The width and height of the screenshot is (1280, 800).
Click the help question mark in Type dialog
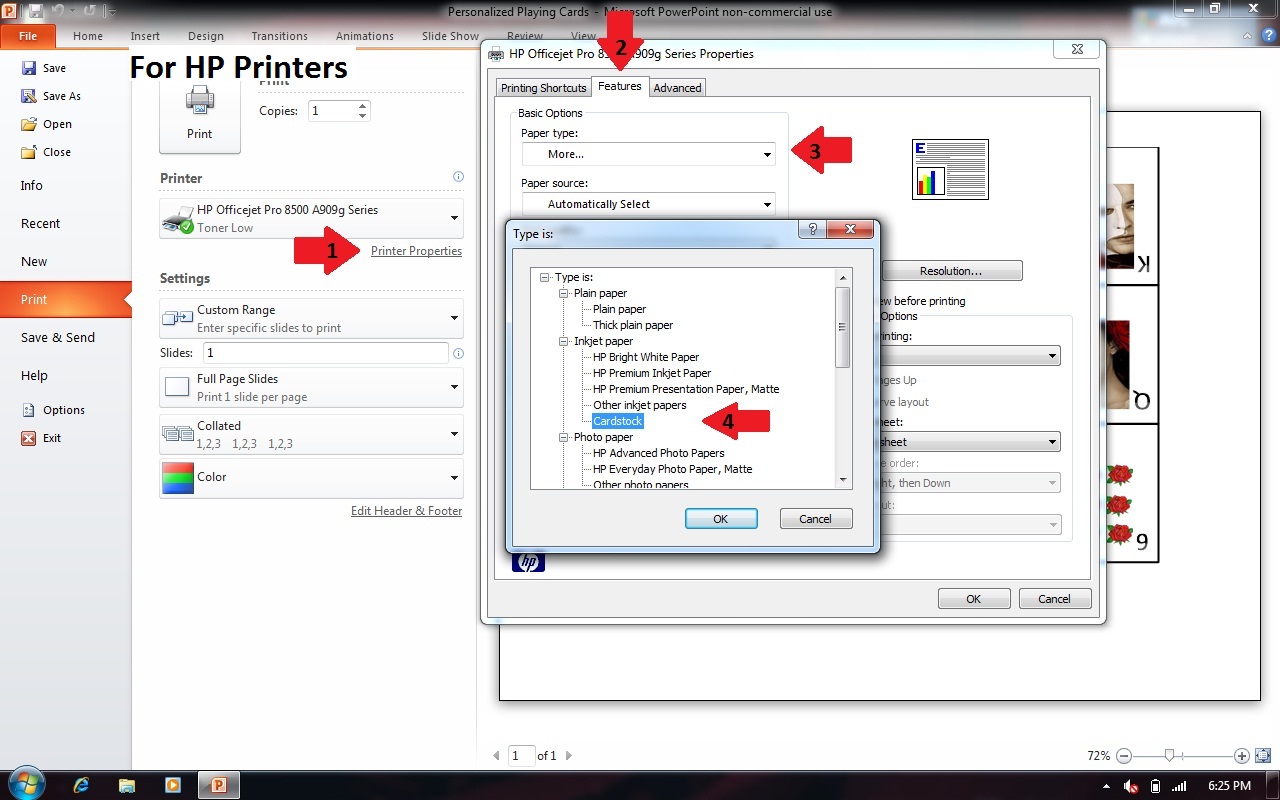click(812, 229)
